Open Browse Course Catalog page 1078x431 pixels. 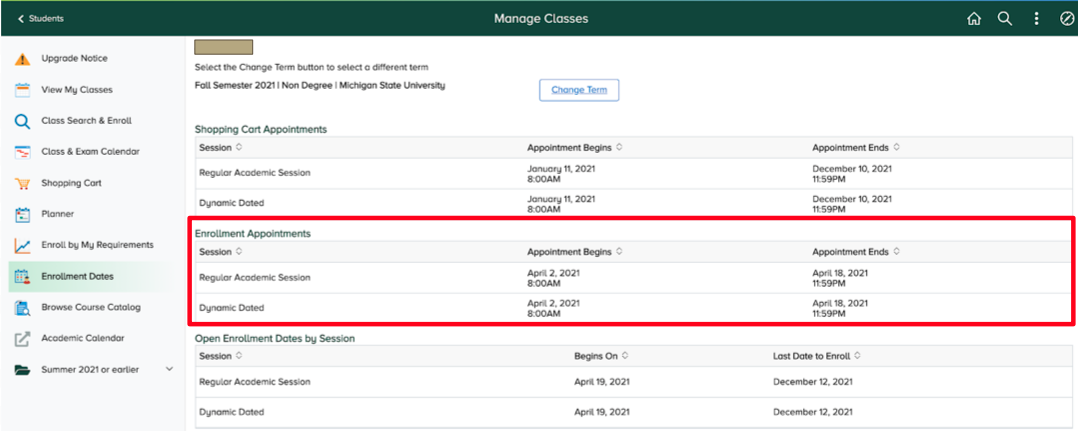point(90,308)
